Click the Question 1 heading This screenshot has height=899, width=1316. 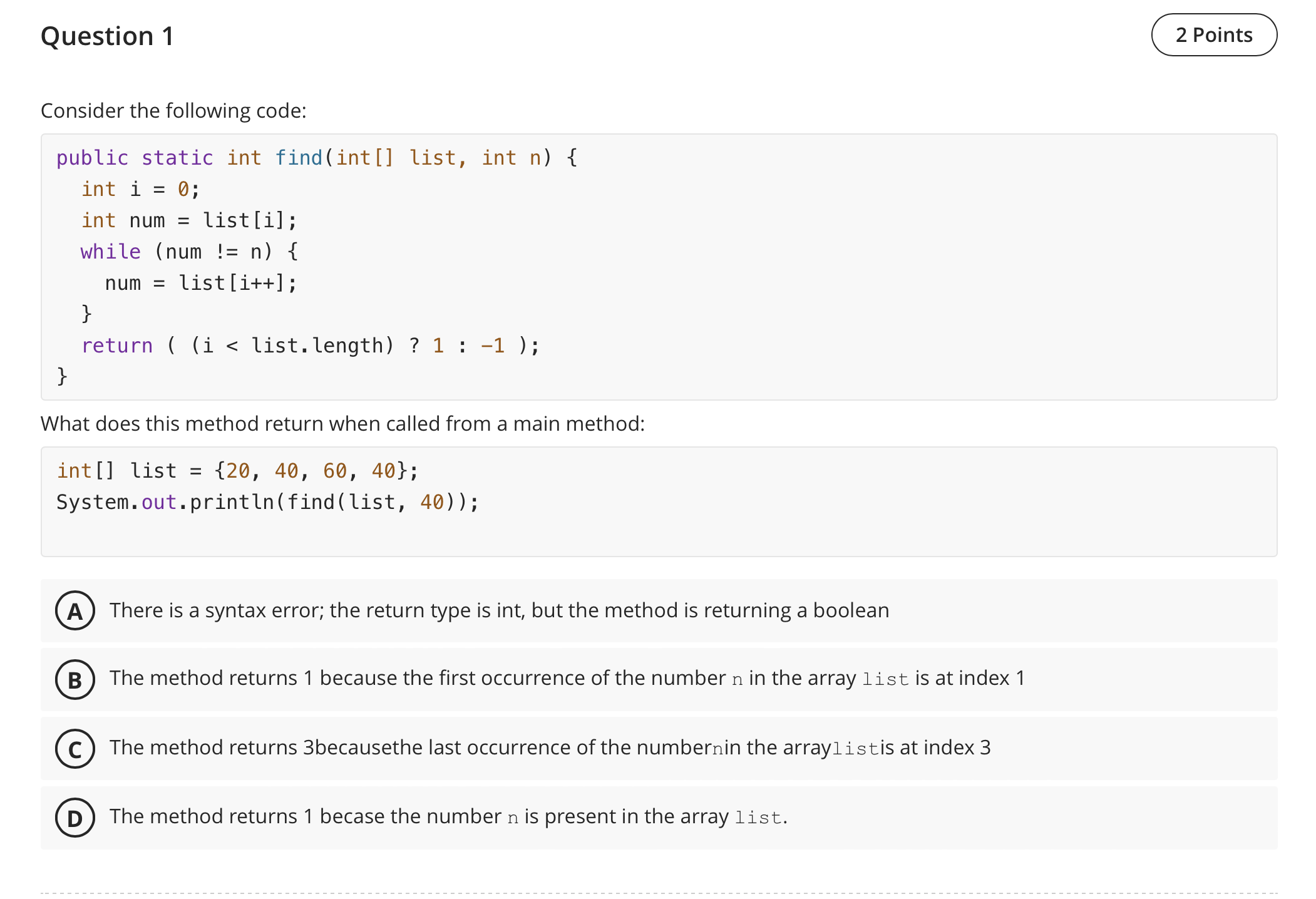tap(106, 36)
